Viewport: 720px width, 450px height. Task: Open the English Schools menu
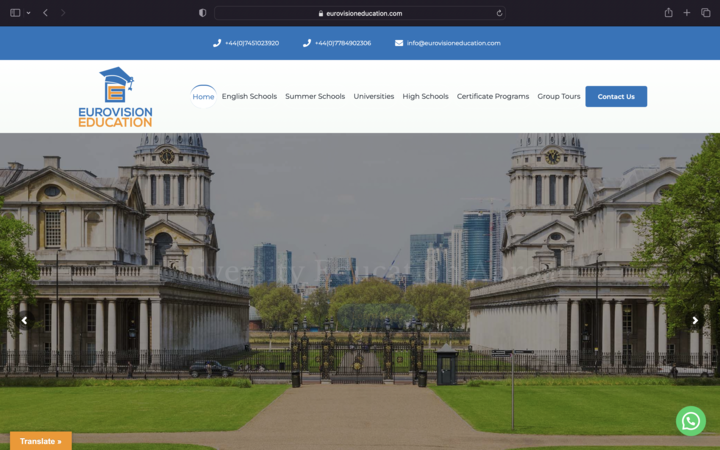249,96
